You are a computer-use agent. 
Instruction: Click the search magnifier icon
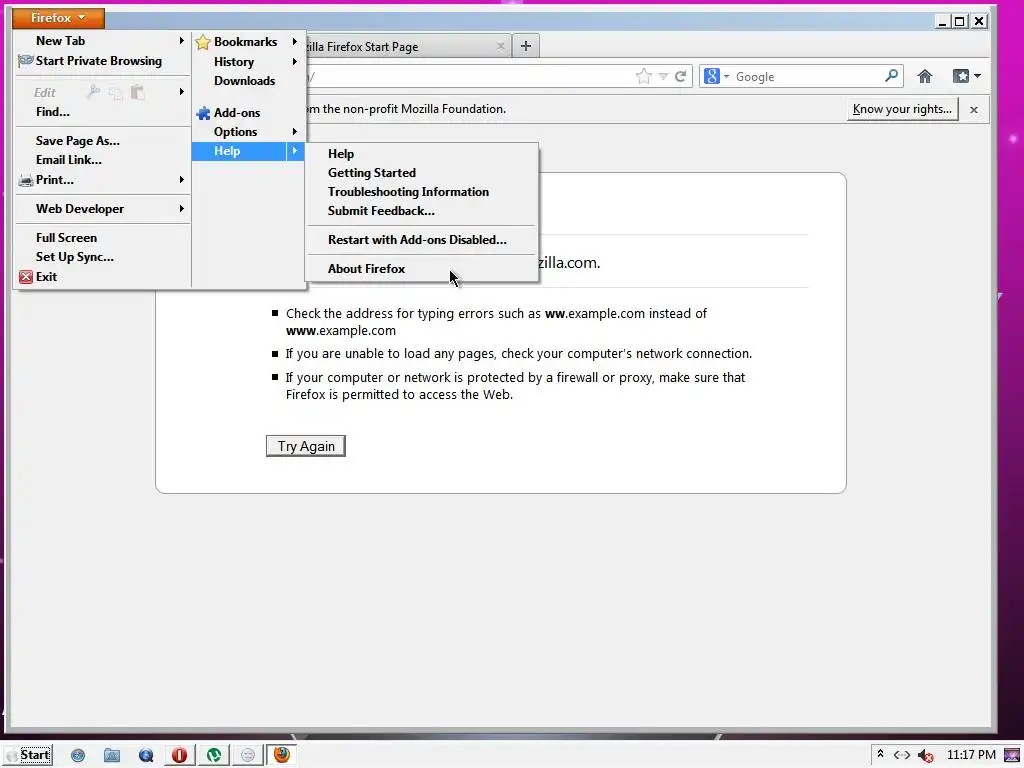[891, 76]
